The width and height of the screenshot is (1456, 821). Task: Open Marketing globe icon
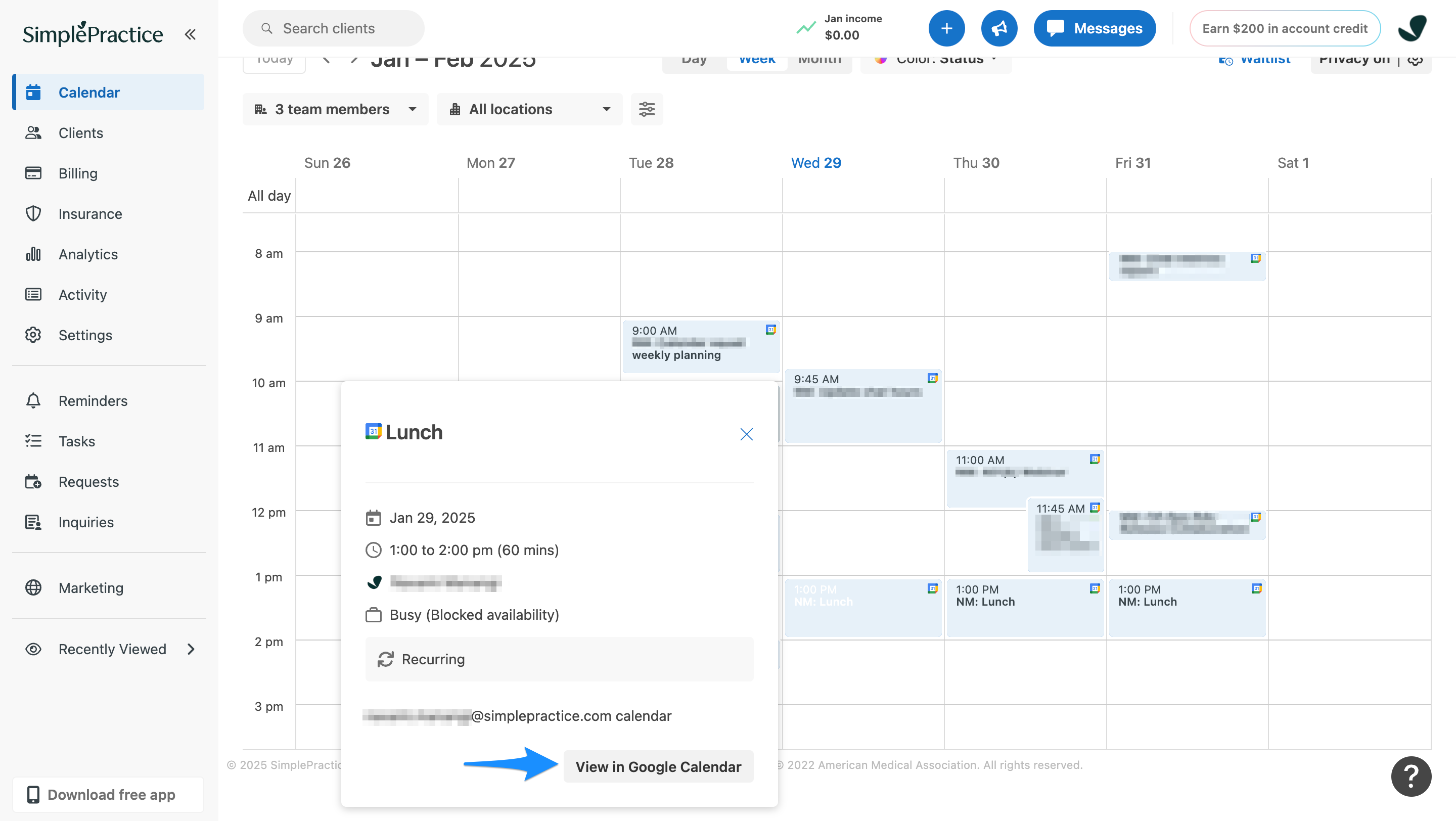click(x=33, y=587)
